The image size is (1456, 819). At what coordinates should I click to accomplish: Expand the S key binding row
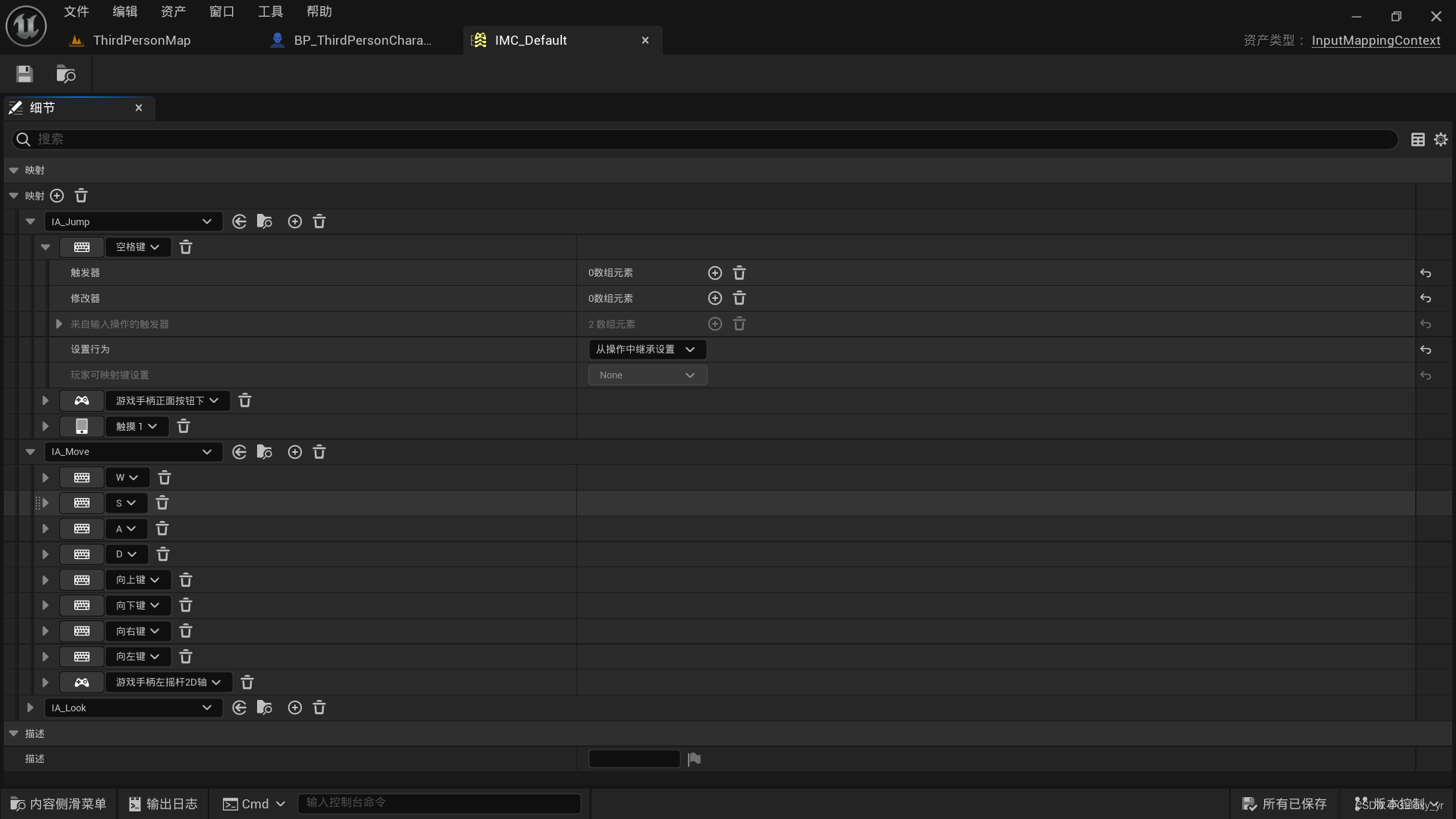click(x=45, y=503)
